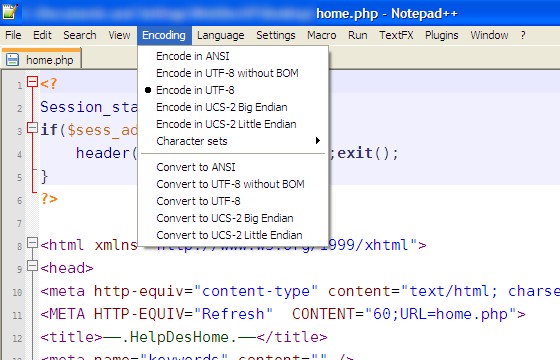Click the closing brace on line 5
Screen dimensions: 560x360
point(44,176)
